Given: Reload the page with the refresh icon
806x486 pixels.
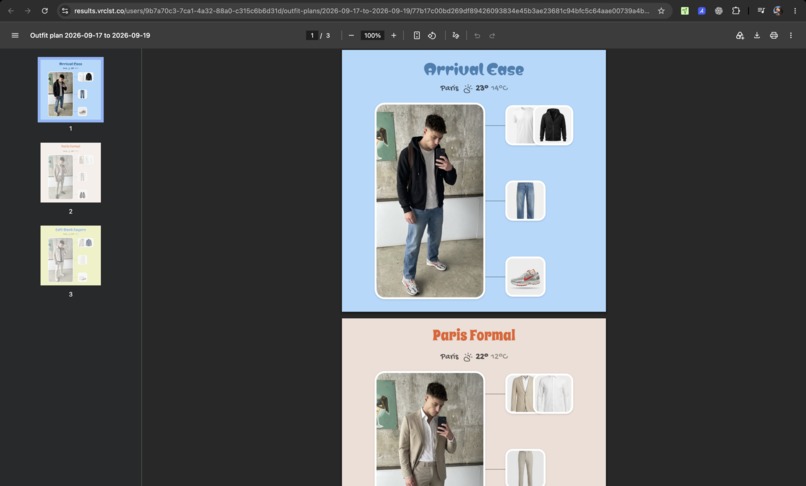Looking at the screenshot, I should click(x=45, y=11).
